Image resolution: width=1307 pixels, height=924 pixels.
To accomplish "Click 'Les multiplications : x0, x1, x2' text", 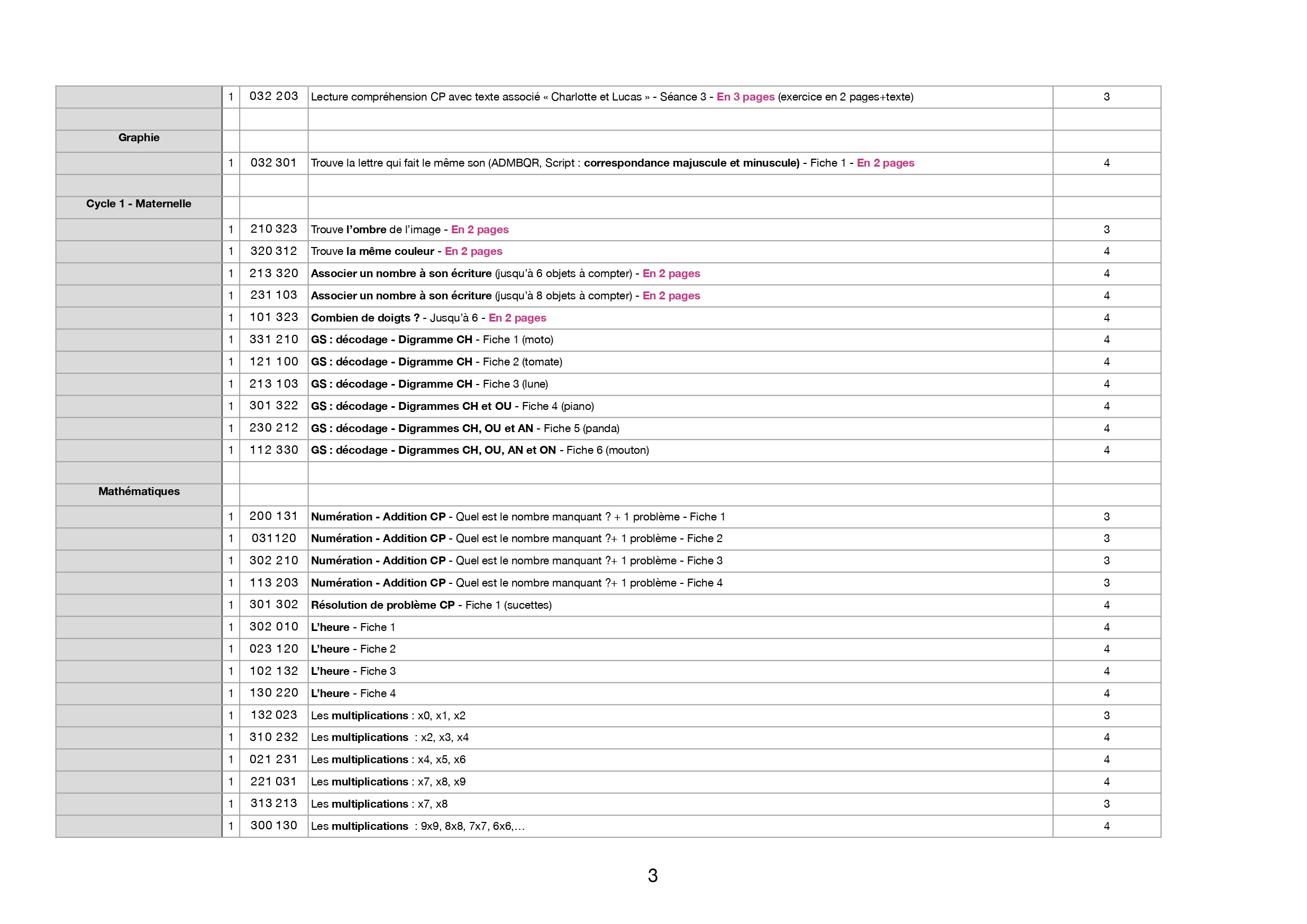I will tap(388, 715).
